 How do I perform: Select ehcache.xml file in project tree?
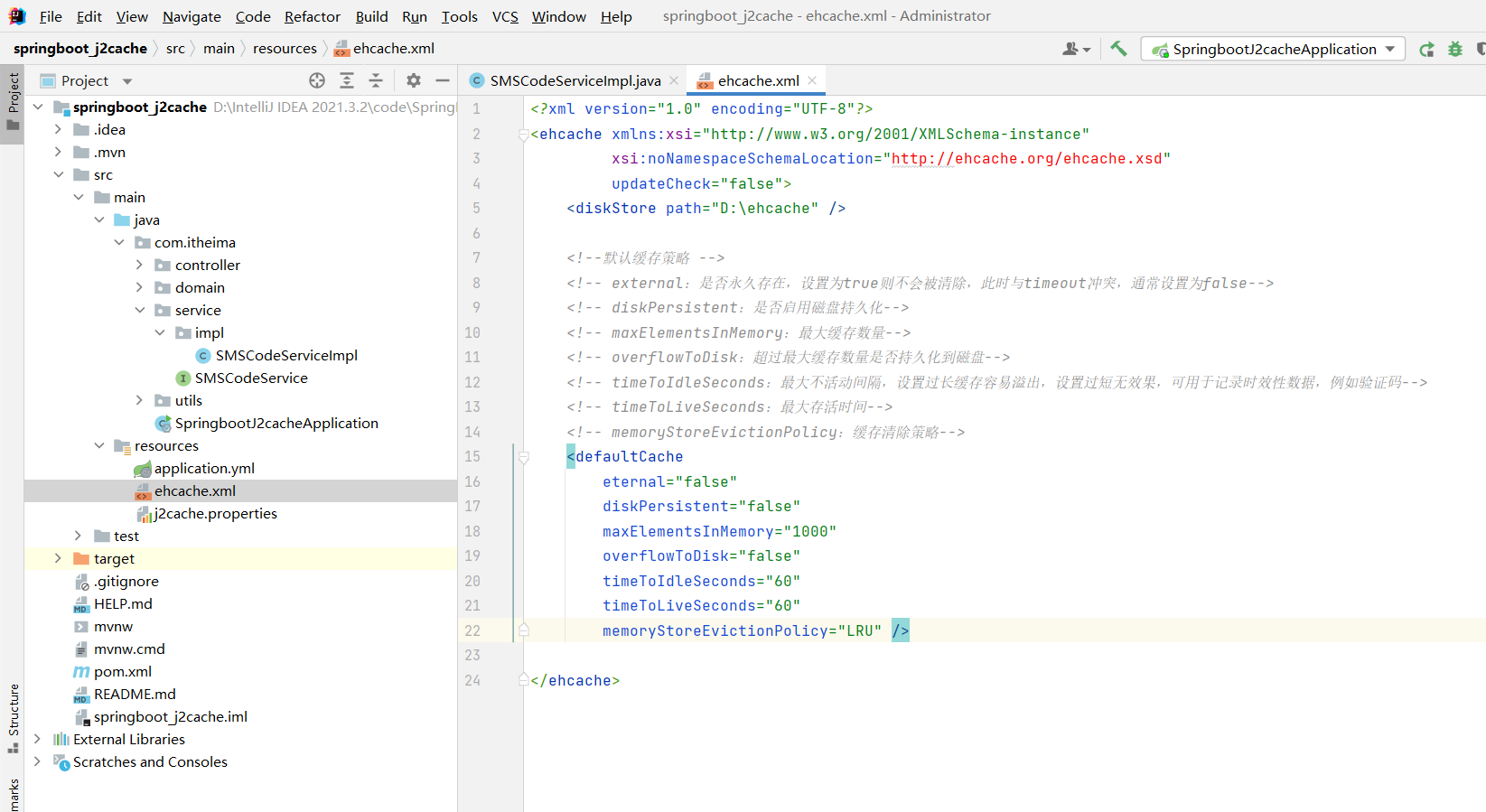pyautogui.click(x=195, y=490)
